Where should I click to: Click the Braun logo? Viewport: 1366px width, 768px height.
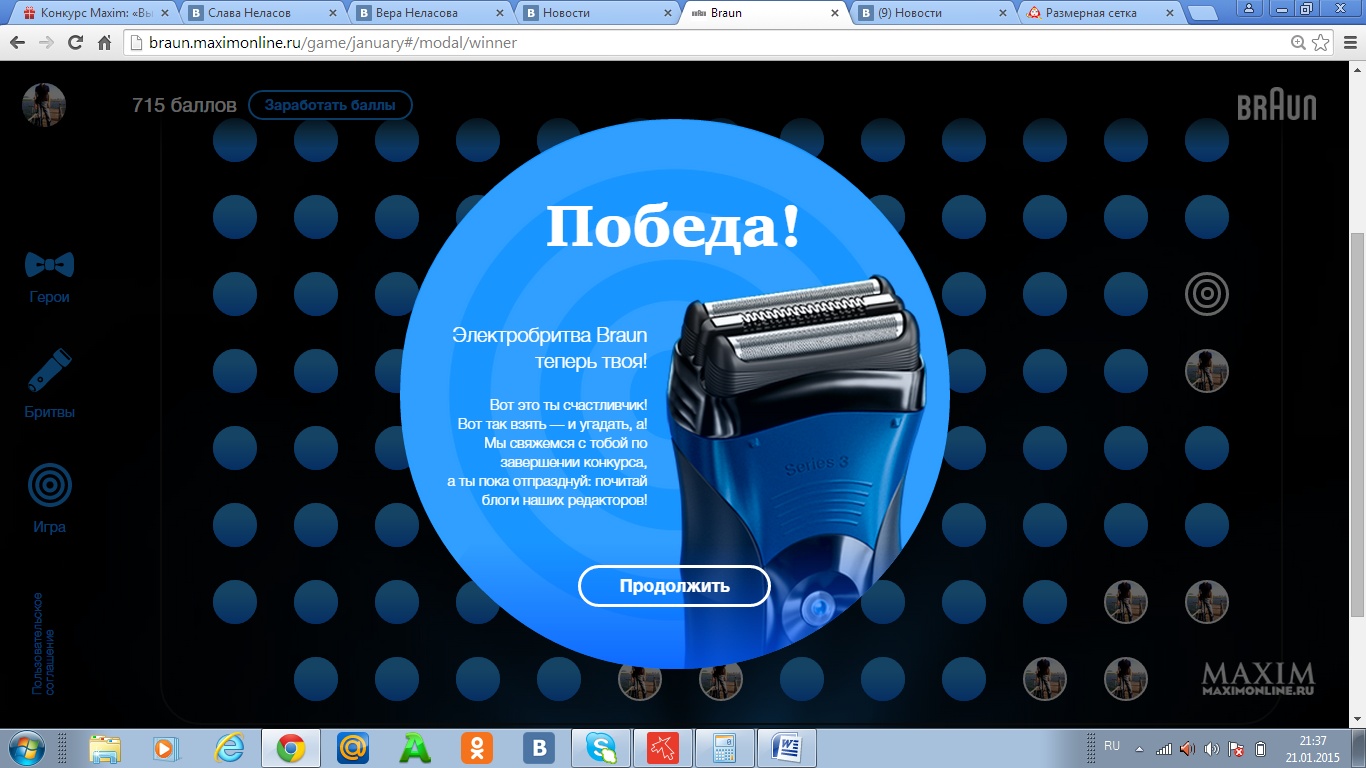[x=1276, y=106]
